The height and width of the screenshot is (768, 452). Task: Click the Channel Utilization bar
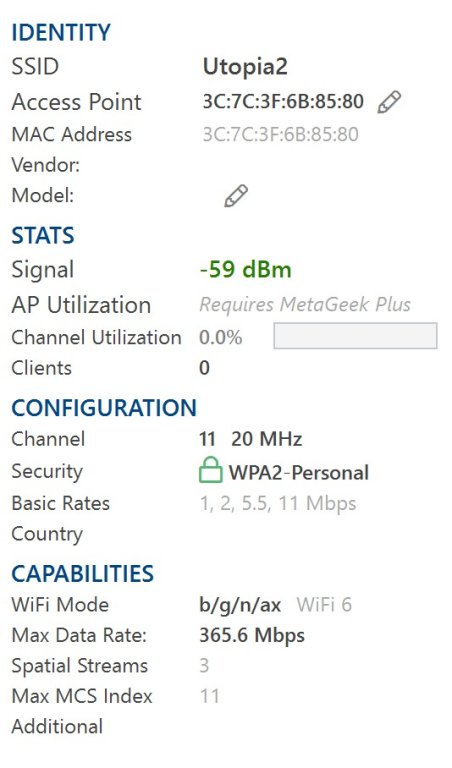pos(355,336)
